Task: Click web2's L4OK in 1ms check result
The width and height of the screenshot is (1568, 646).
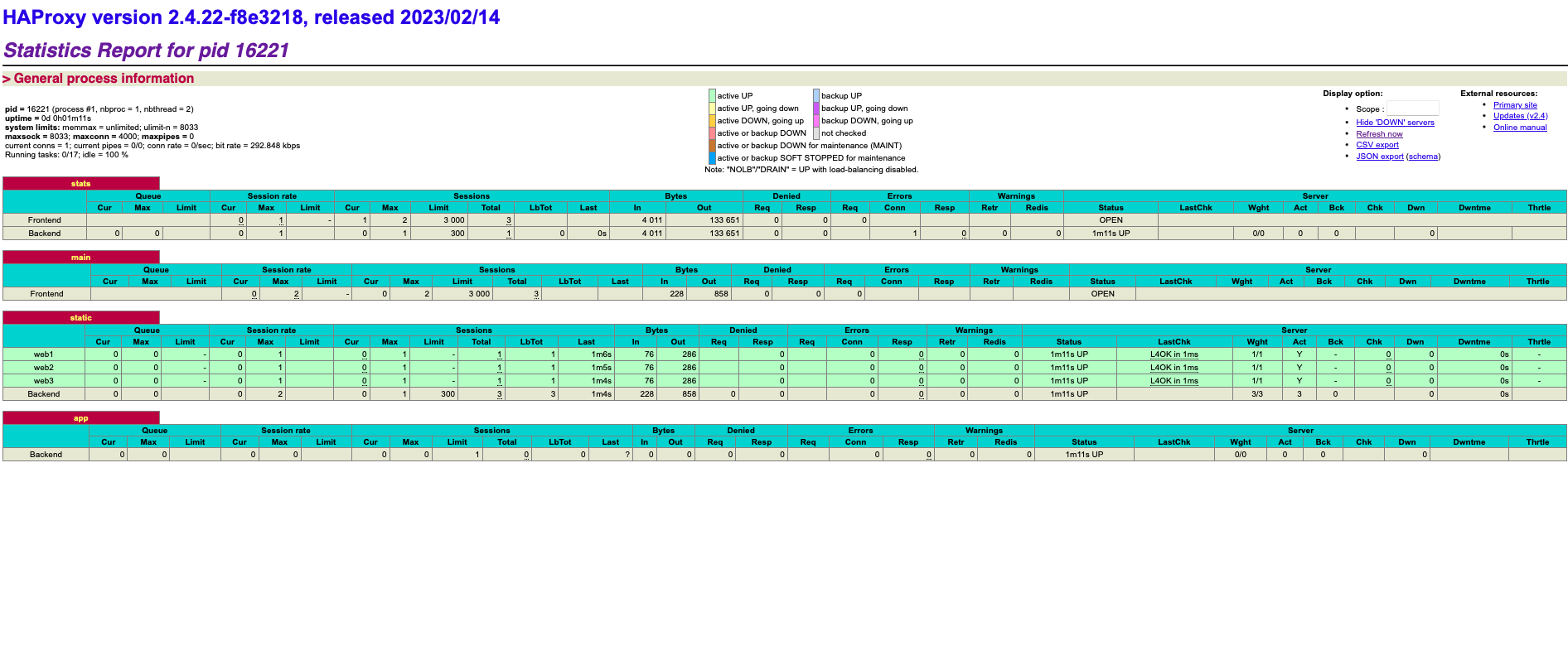Action: tap(1174, 368)
